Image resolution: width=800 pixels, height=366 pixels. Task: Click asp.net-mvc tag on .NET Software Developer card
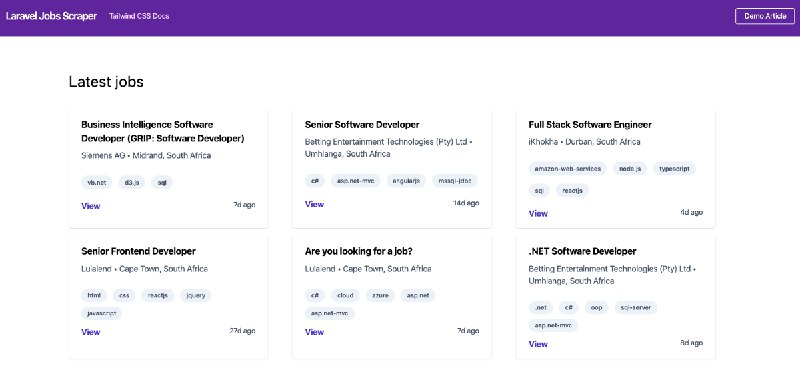point(553,326)
